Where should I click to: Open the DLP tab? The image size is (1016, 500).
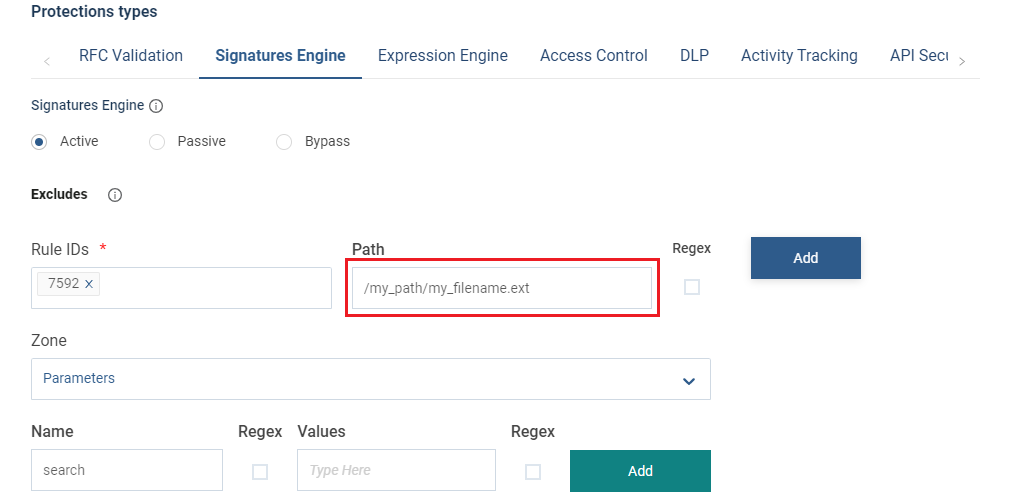pos(694,56)
